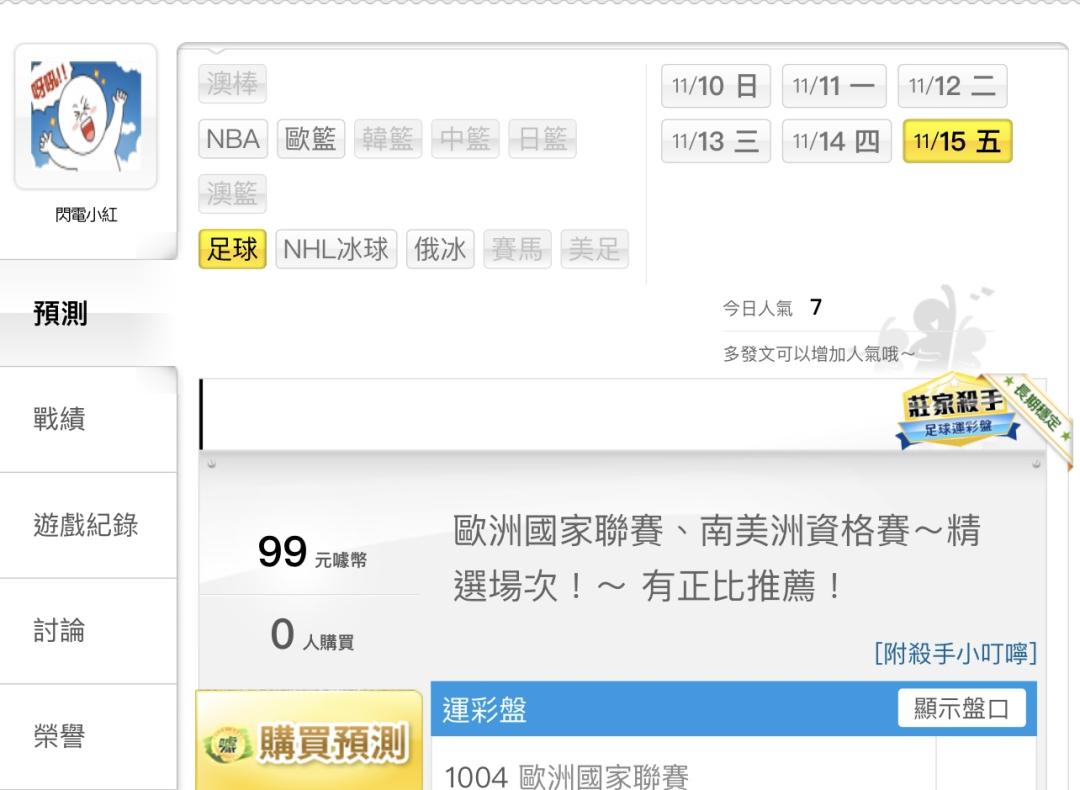Switch to date 11/13 三
The height and width of the screenshot is (790, 1080).
point(715,141)
